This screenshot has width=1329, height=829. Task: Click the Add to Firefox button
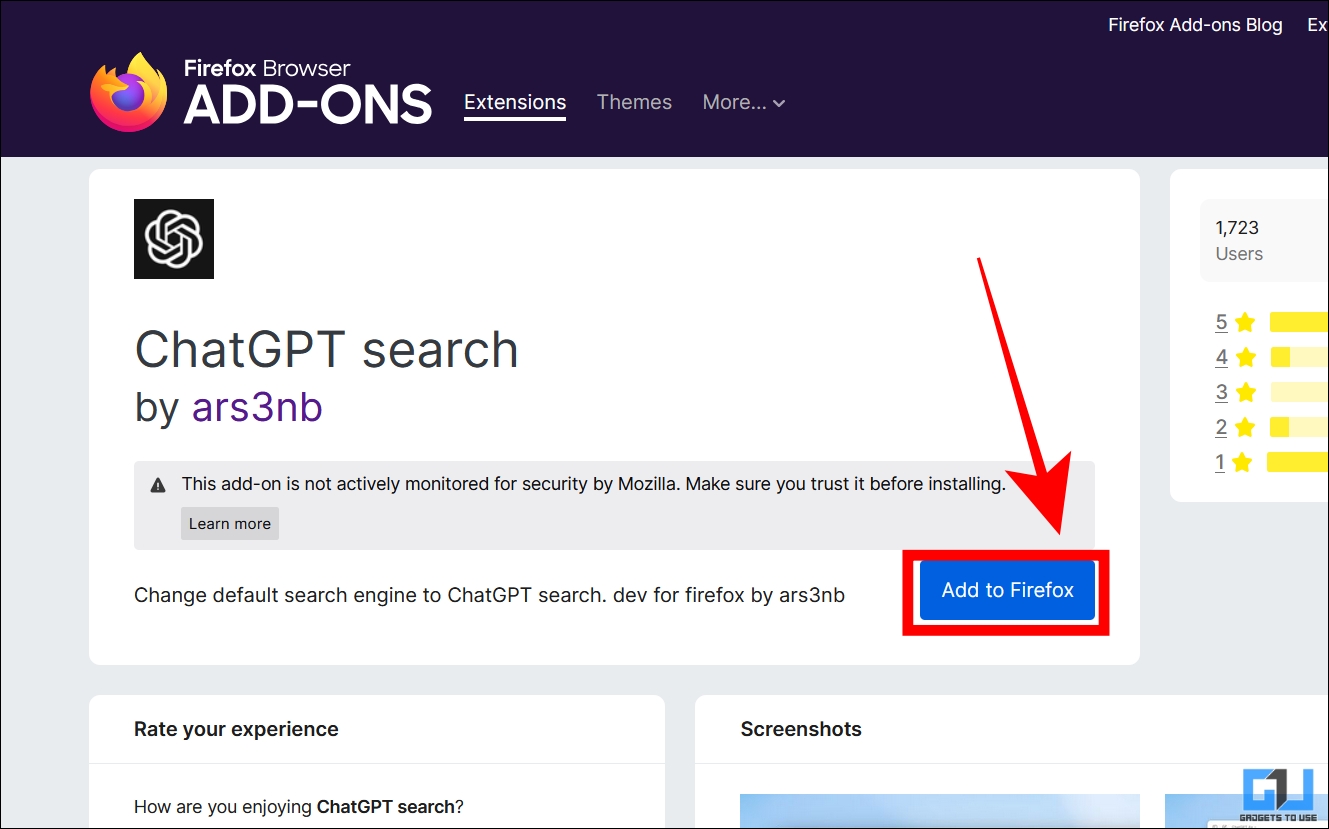1007,590
